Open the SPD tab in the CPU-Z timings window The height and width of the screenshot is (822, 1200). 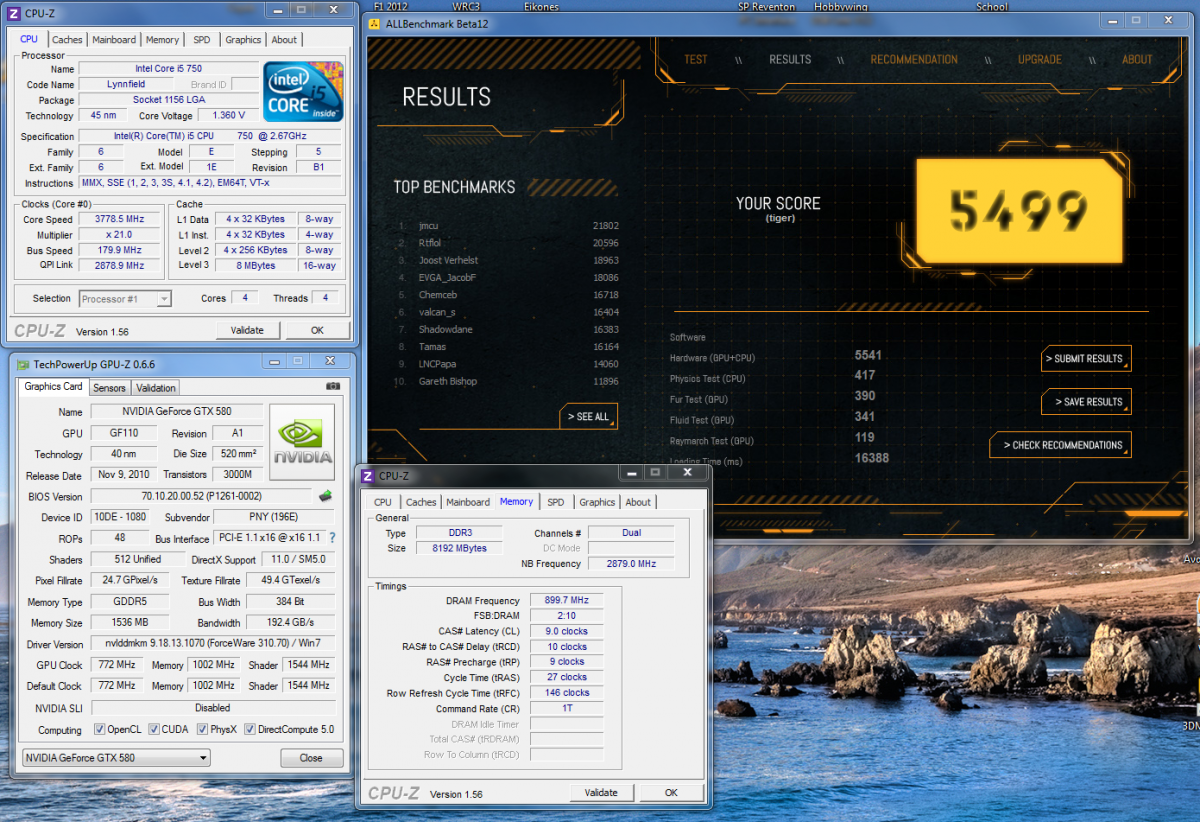click(555, 502)
